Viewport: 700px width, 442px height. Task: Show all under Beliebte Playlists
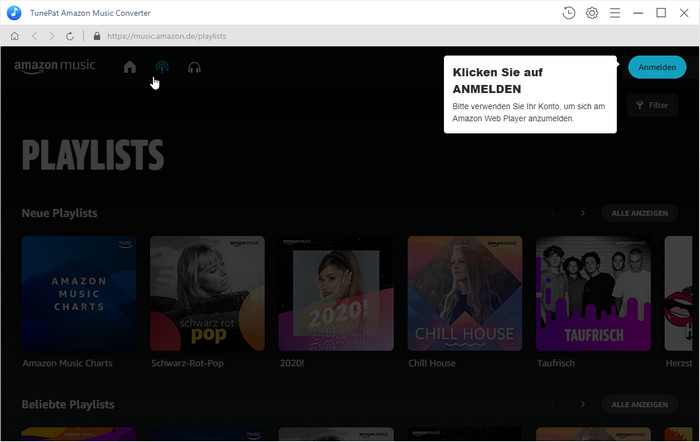click(640, 404)
